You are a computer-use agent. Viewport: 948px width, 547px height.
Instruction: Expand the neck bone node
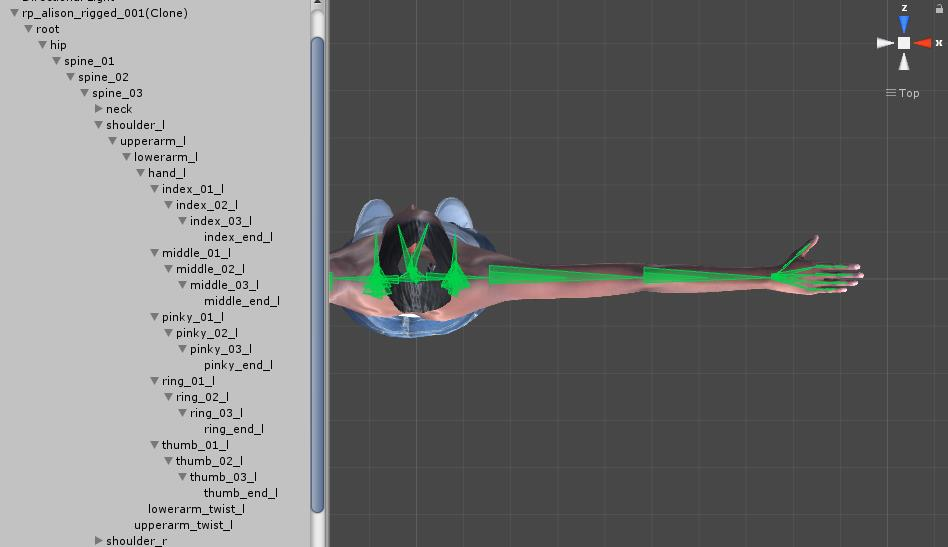(x=99, y=109)
